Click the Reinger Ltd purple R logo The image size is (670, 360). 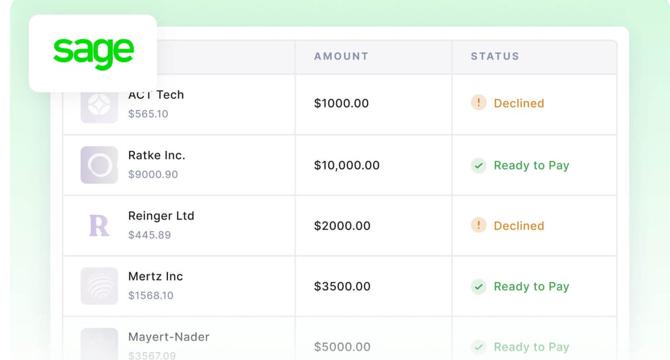99,225
